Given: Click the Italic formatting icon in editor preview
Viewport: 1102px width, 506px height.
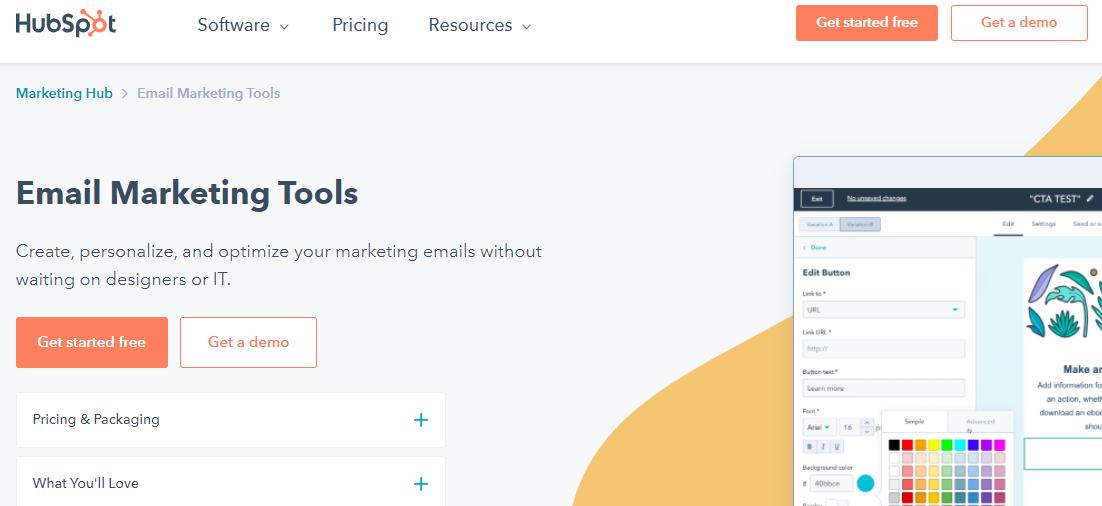Looking at the screenshot, I should click(x=823, y=446).
